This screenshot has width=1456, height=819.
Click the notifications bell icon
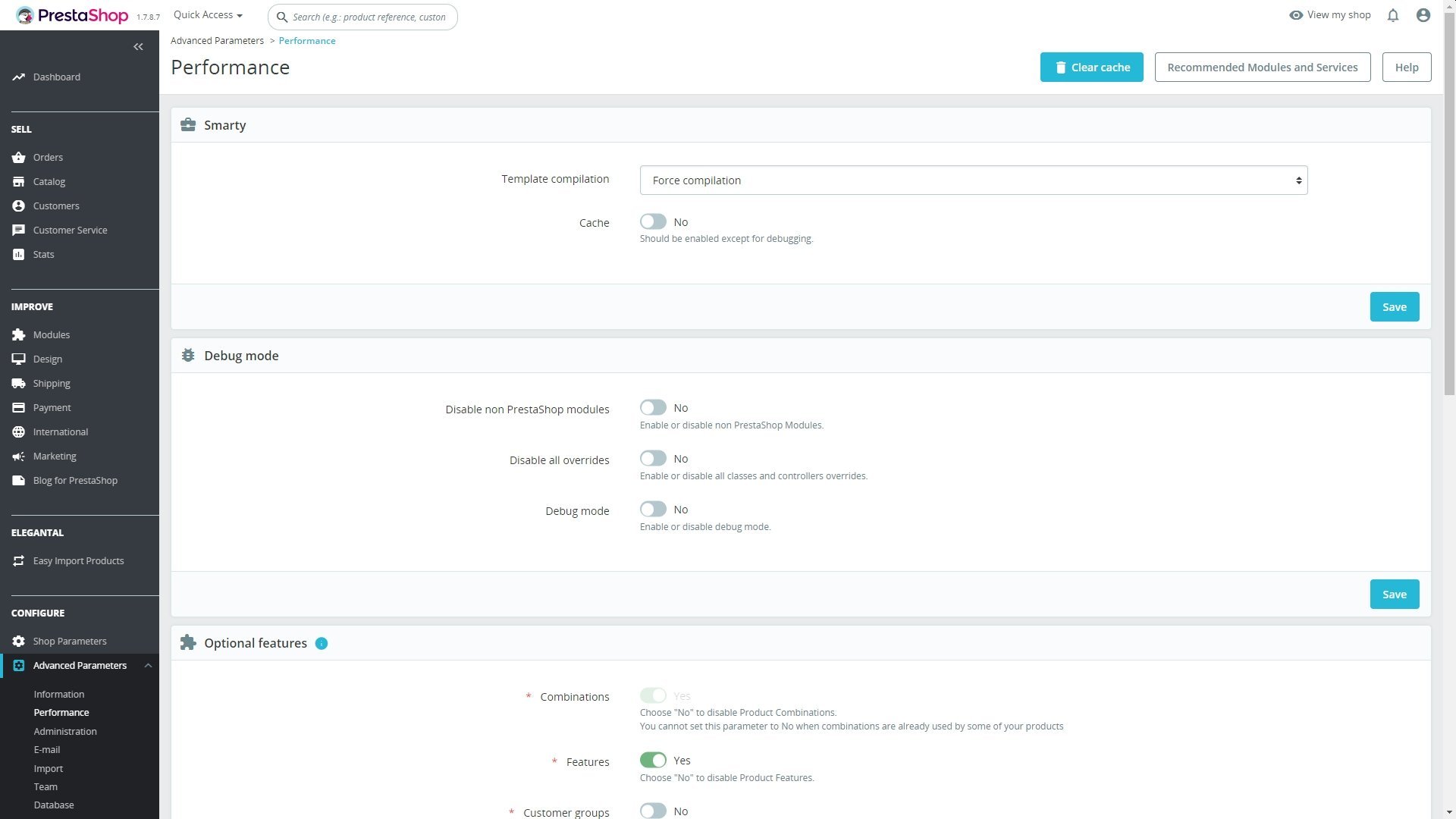tap(1392, 15)
